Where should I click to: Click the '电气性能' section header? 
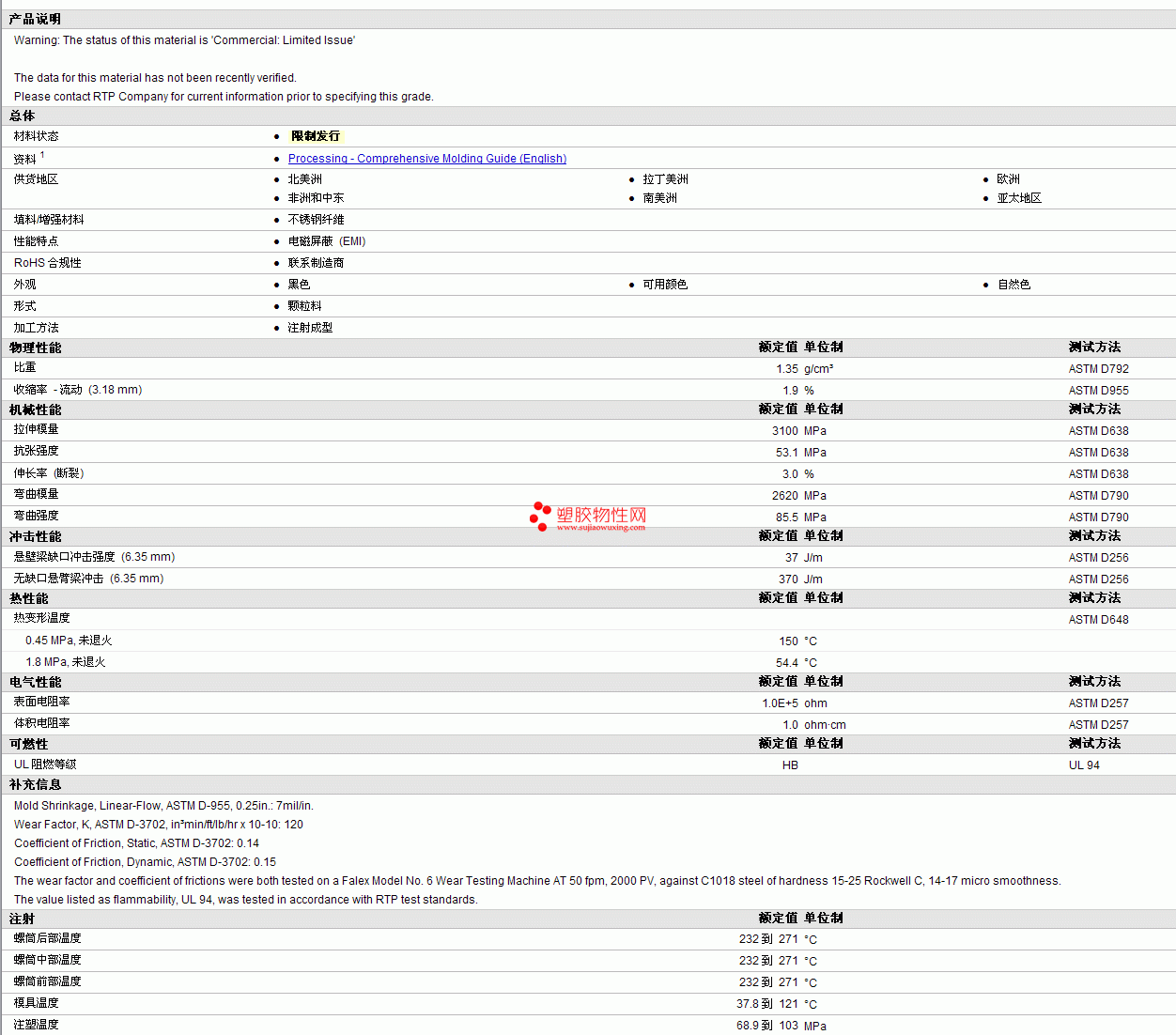36,682
